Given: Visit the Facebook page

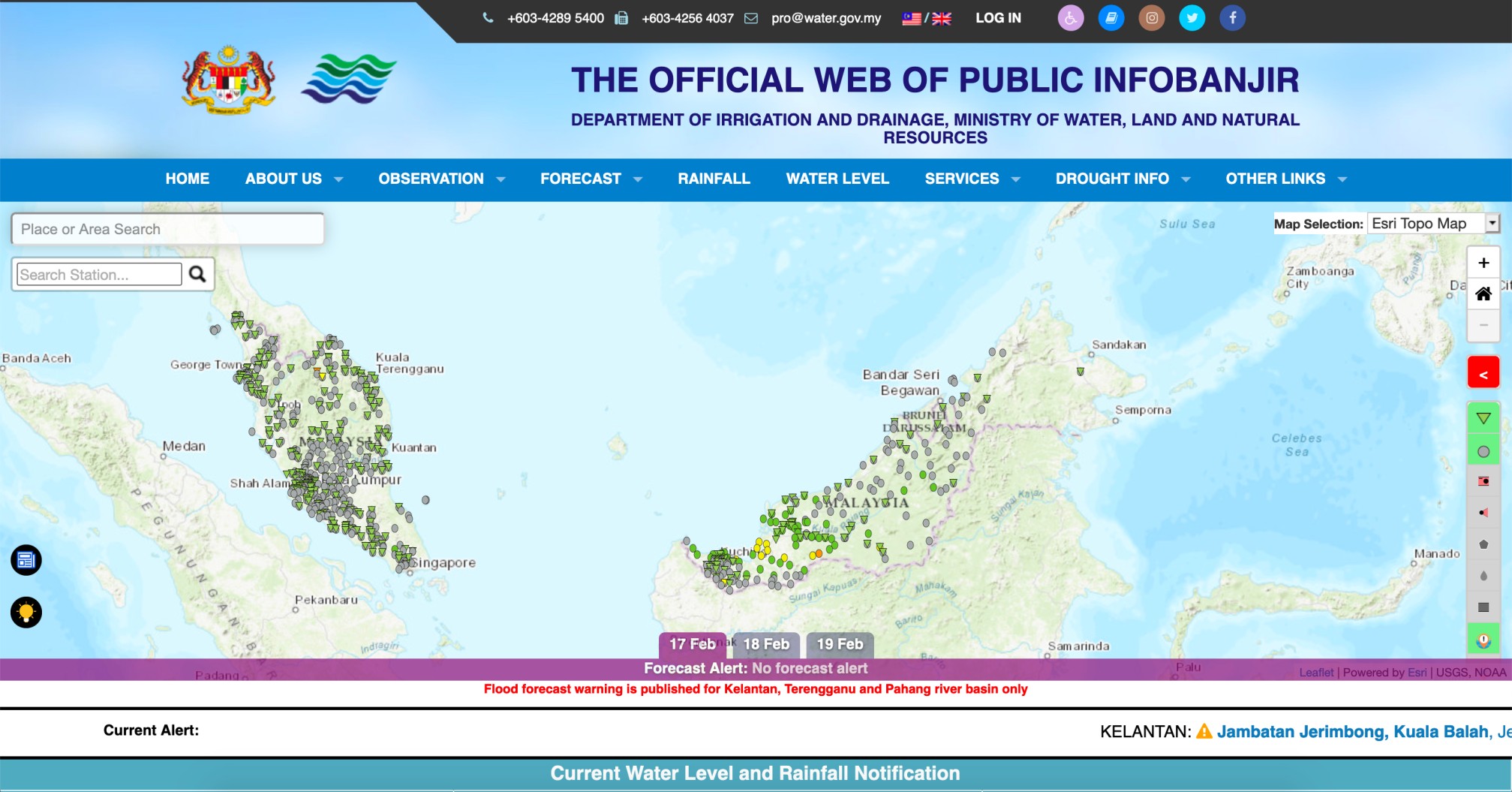Looking at the screenshot, I should coord(1232,18).
